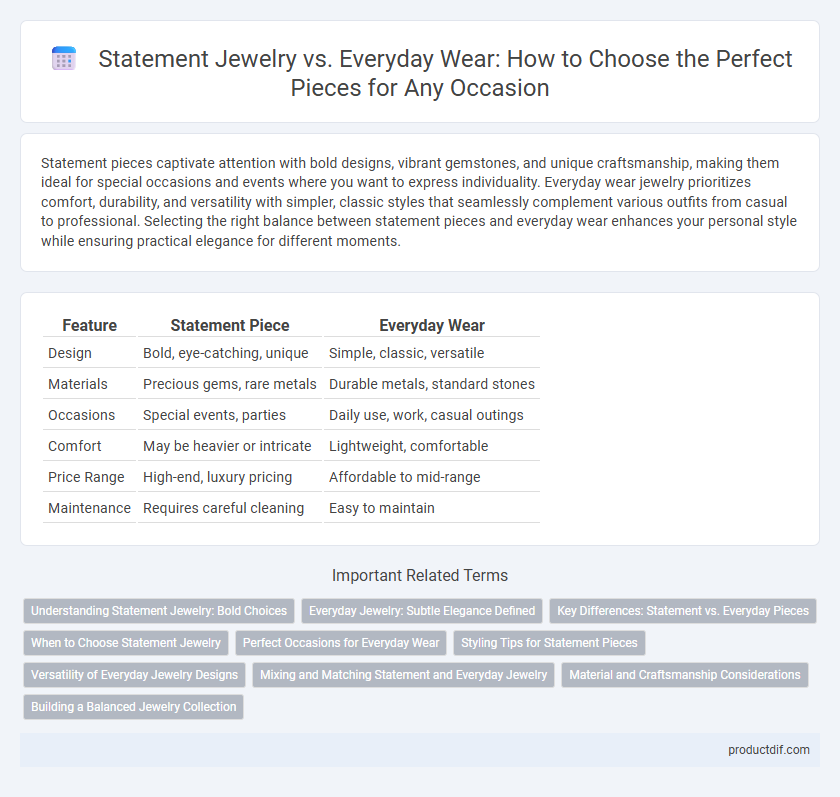Click the Everyday Wear column header
840x797 pixels.
pyautogui.click(x=432, y=325)
